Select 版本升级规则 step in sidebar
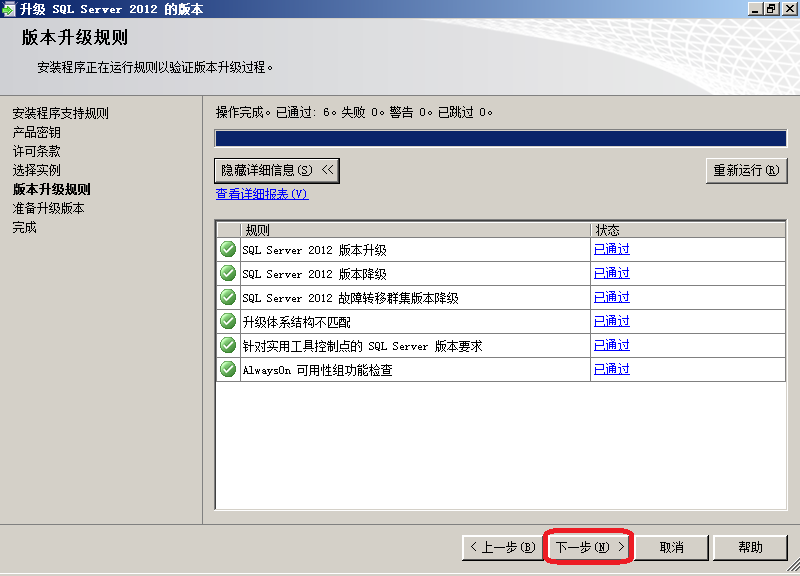Image resolution: width=800 pixels, height=576 pixels. click(x=52, y=189)
